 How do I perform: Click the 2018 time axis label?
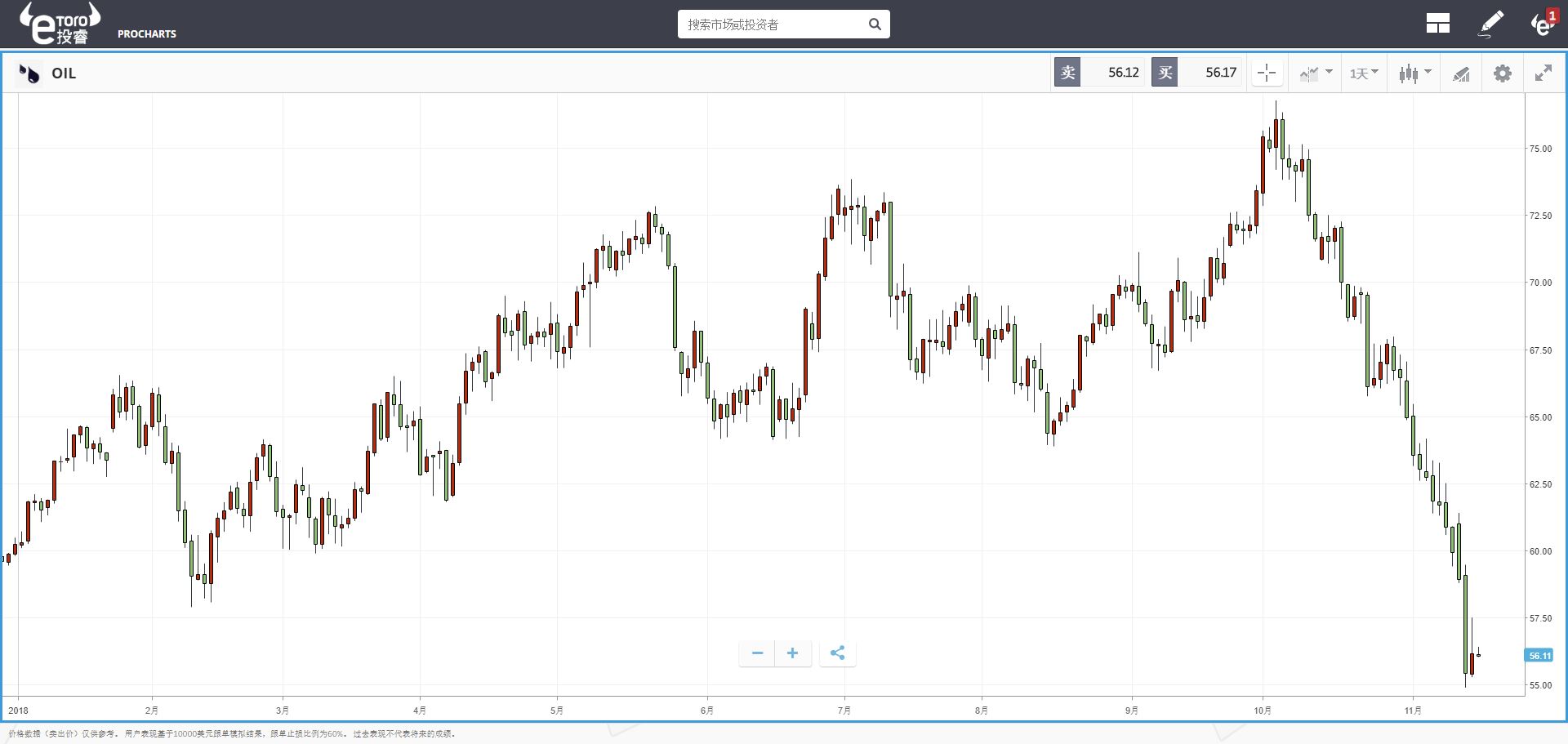coord(18,711)
